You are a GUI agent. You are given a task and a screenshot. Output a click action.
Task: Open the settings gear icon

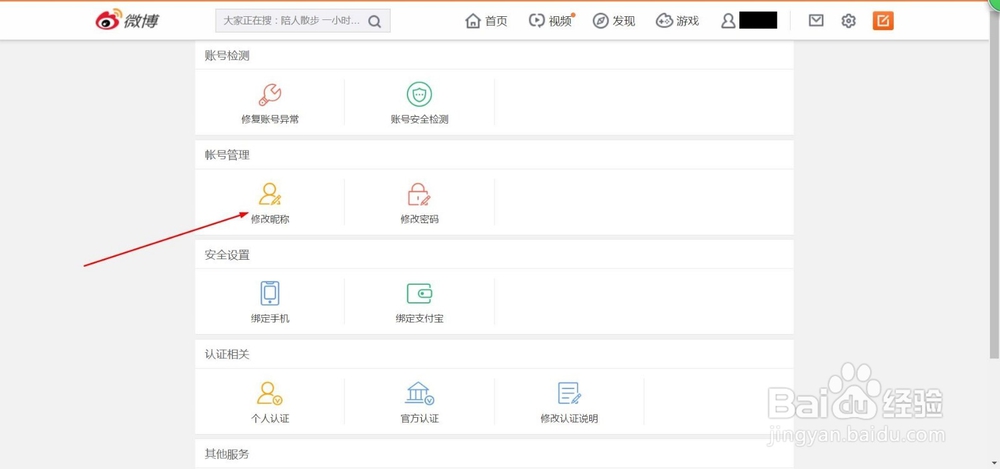pos(848,21)
